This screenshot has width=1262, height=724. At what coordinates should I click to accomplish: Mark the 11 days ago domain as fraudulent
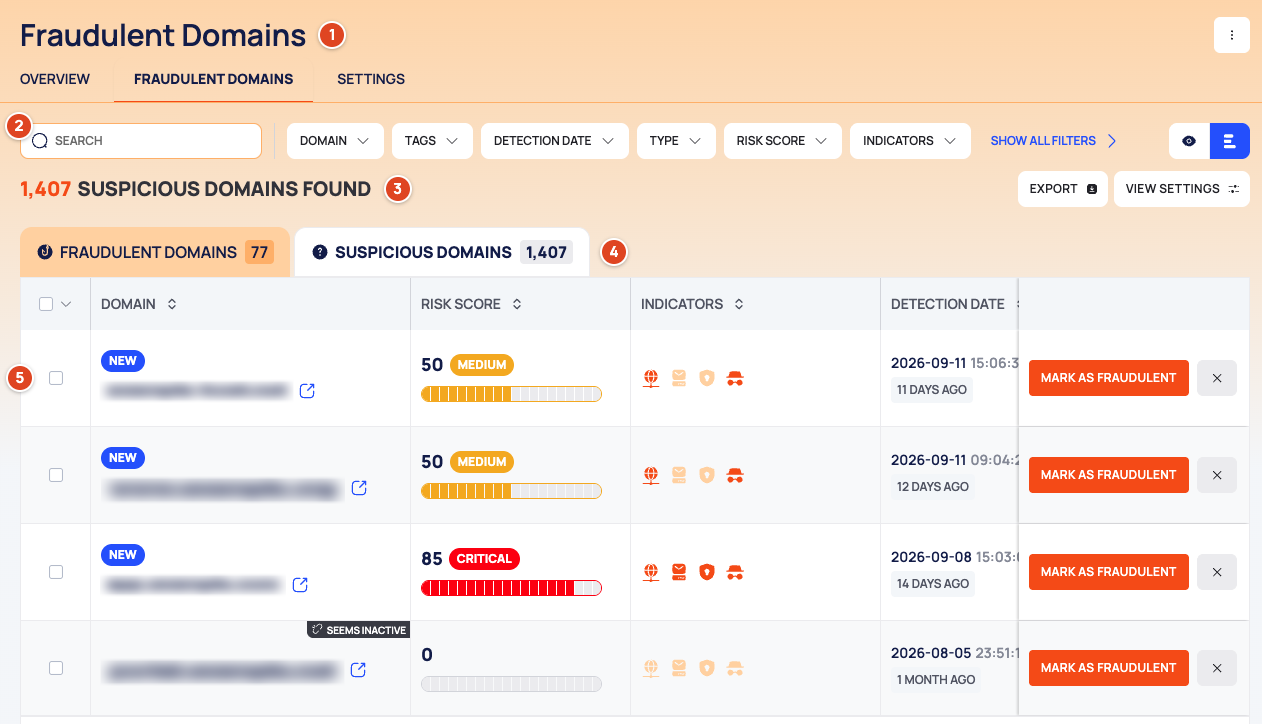1109,378
